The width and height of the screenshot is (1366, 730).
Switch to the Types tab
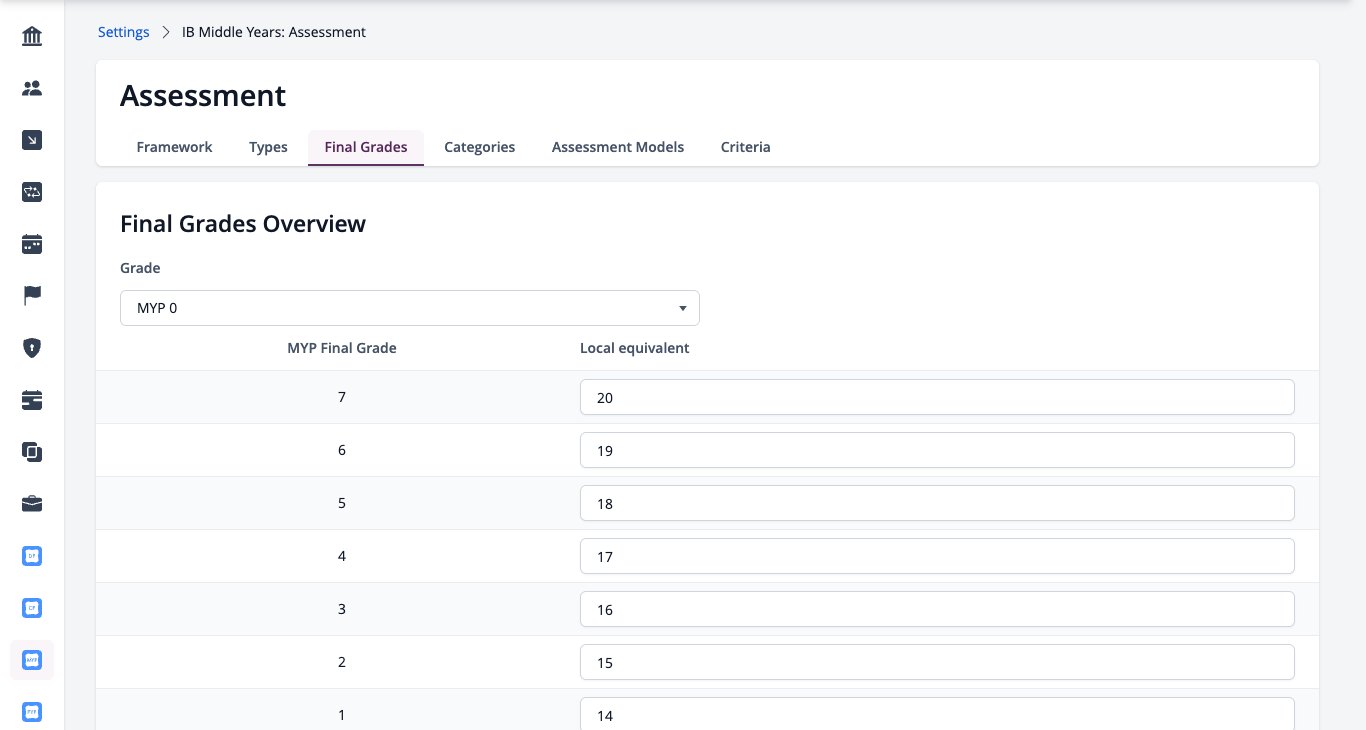point(268,147)
